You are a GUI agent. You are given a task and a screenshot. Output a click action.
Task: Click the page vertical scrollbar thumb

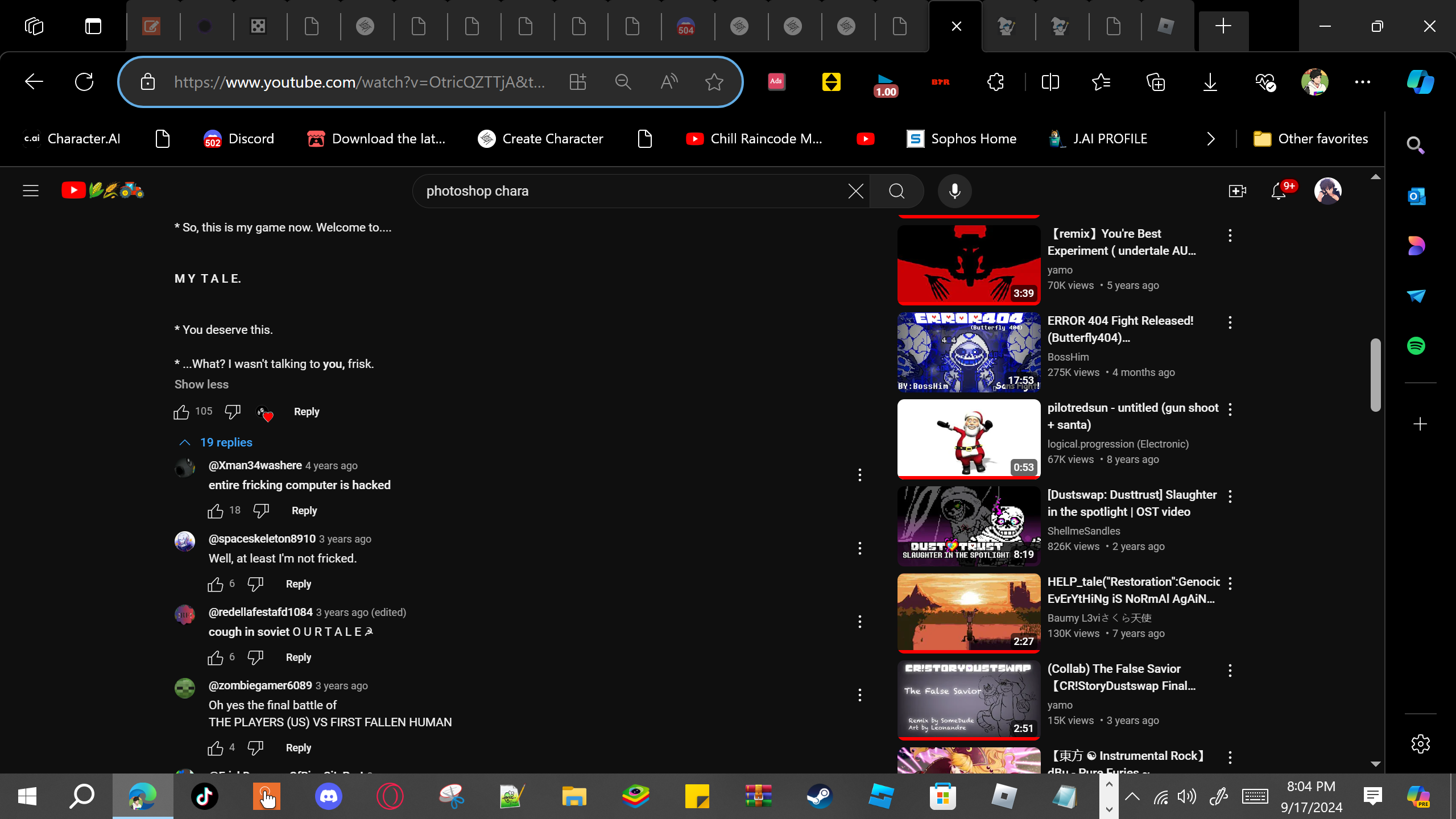[1375, 375]
